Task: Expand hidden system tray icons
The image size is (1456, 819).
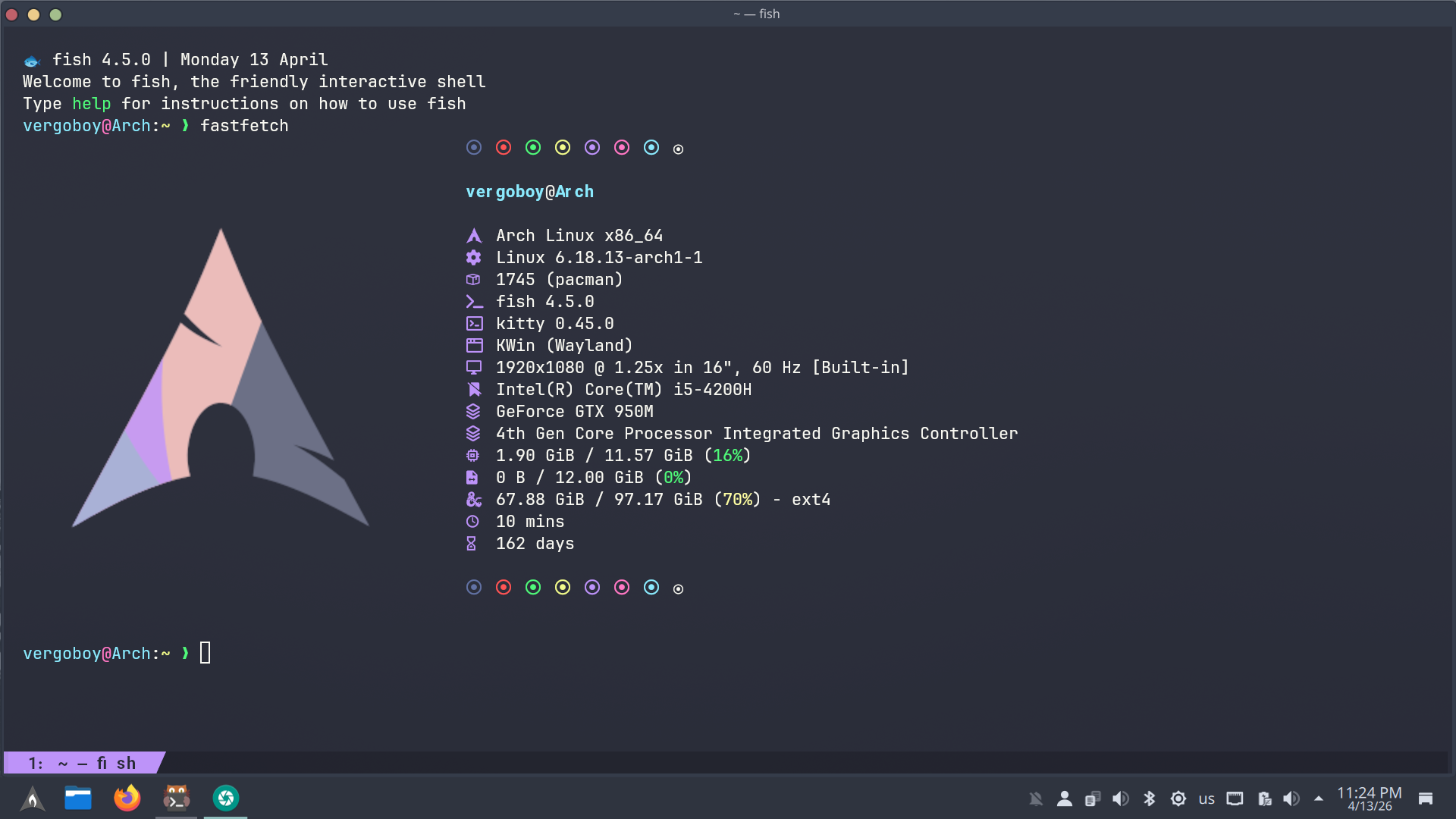Action: coord(1319,799)
